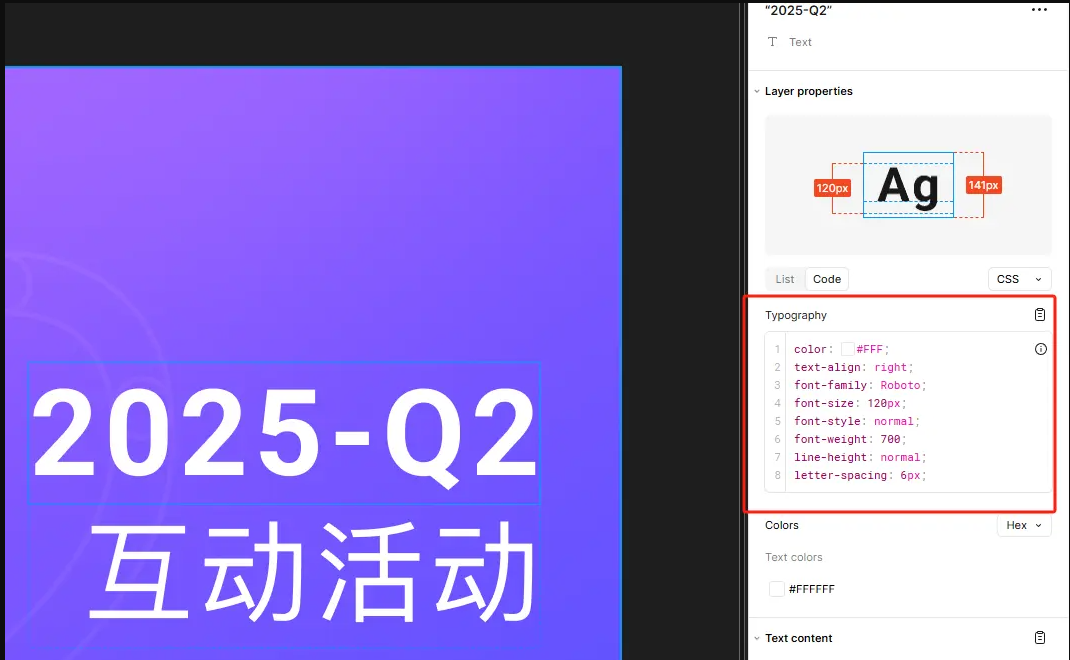
Task: Copy Typography CSS with the clipboard icon
Action: (1040, 314)
